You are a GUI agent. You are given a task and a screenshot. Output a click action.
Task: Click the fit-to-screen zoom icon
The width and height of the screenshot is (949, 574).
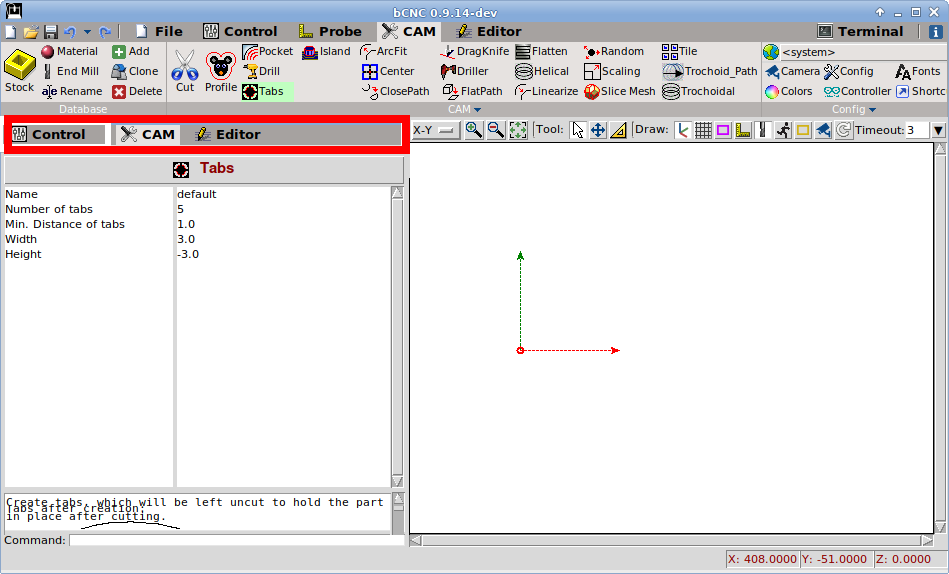518,130
